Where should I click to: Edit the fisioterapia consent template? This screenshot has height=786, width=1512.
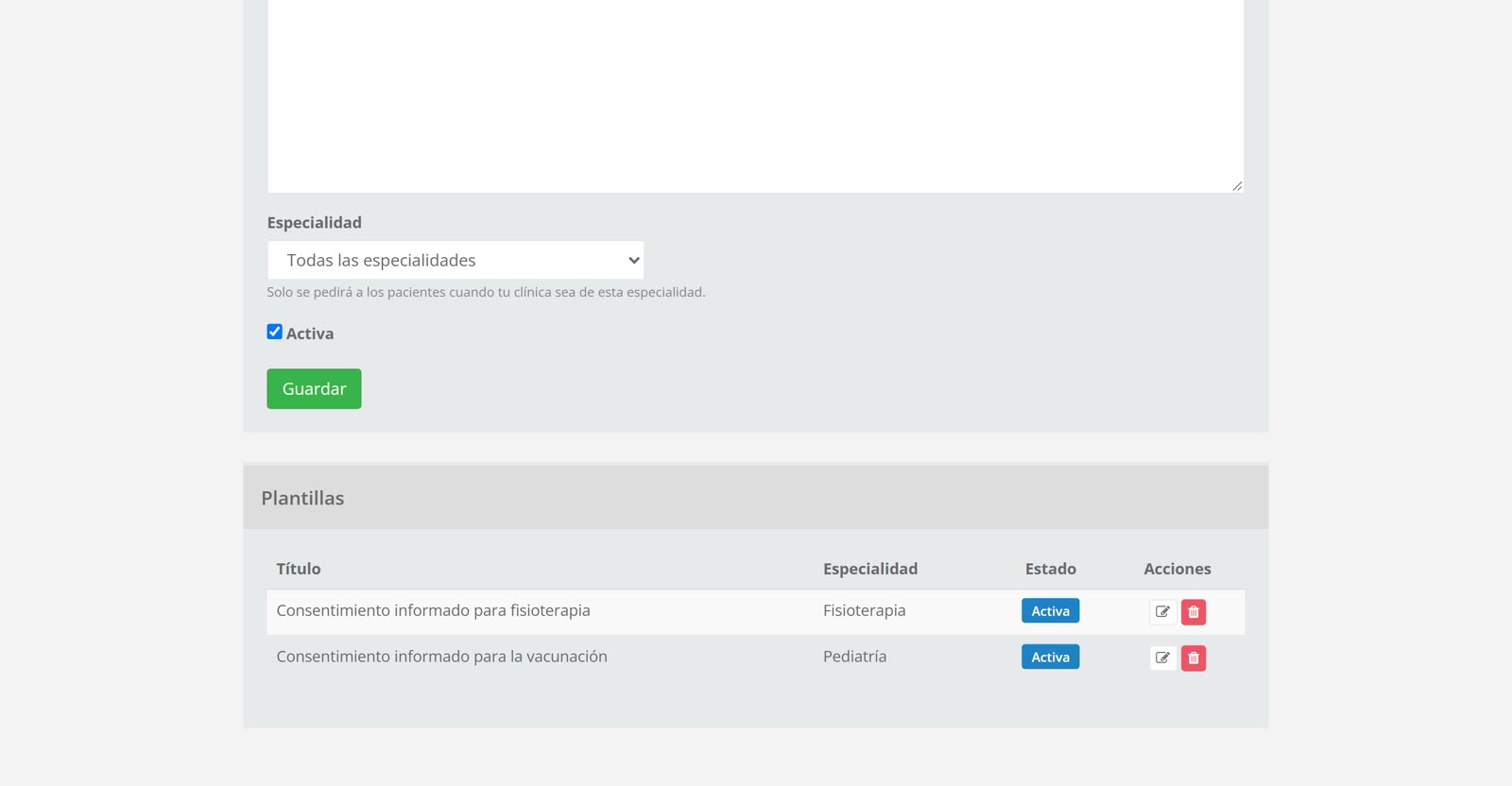(1162, 612)
